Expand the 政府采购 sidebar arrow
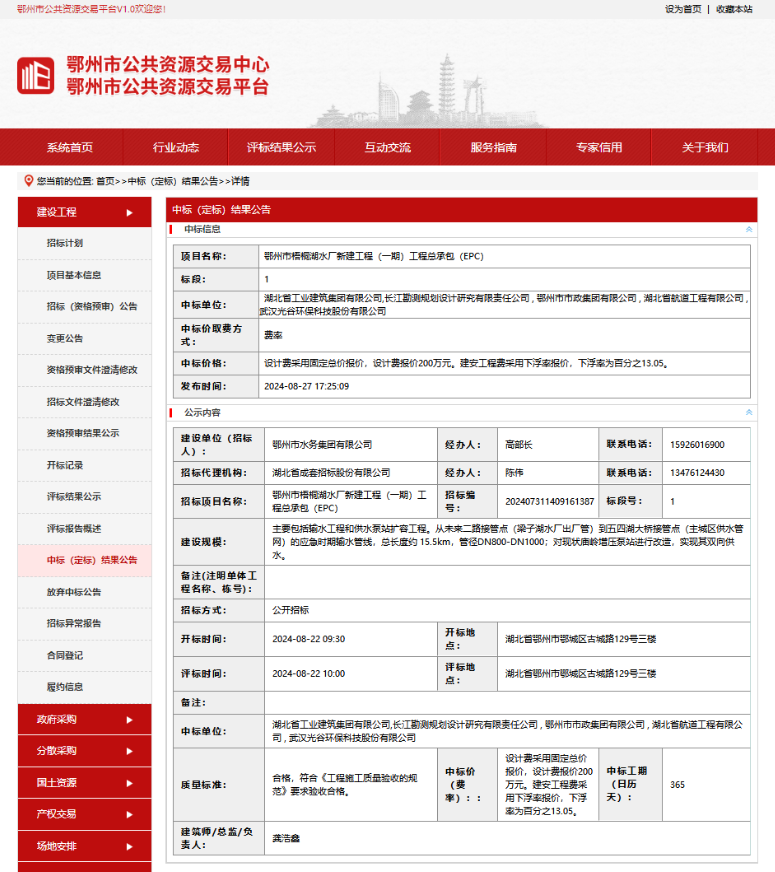This screenshot has height=872, width=775. pyautogui.click(x=130, y=720)
